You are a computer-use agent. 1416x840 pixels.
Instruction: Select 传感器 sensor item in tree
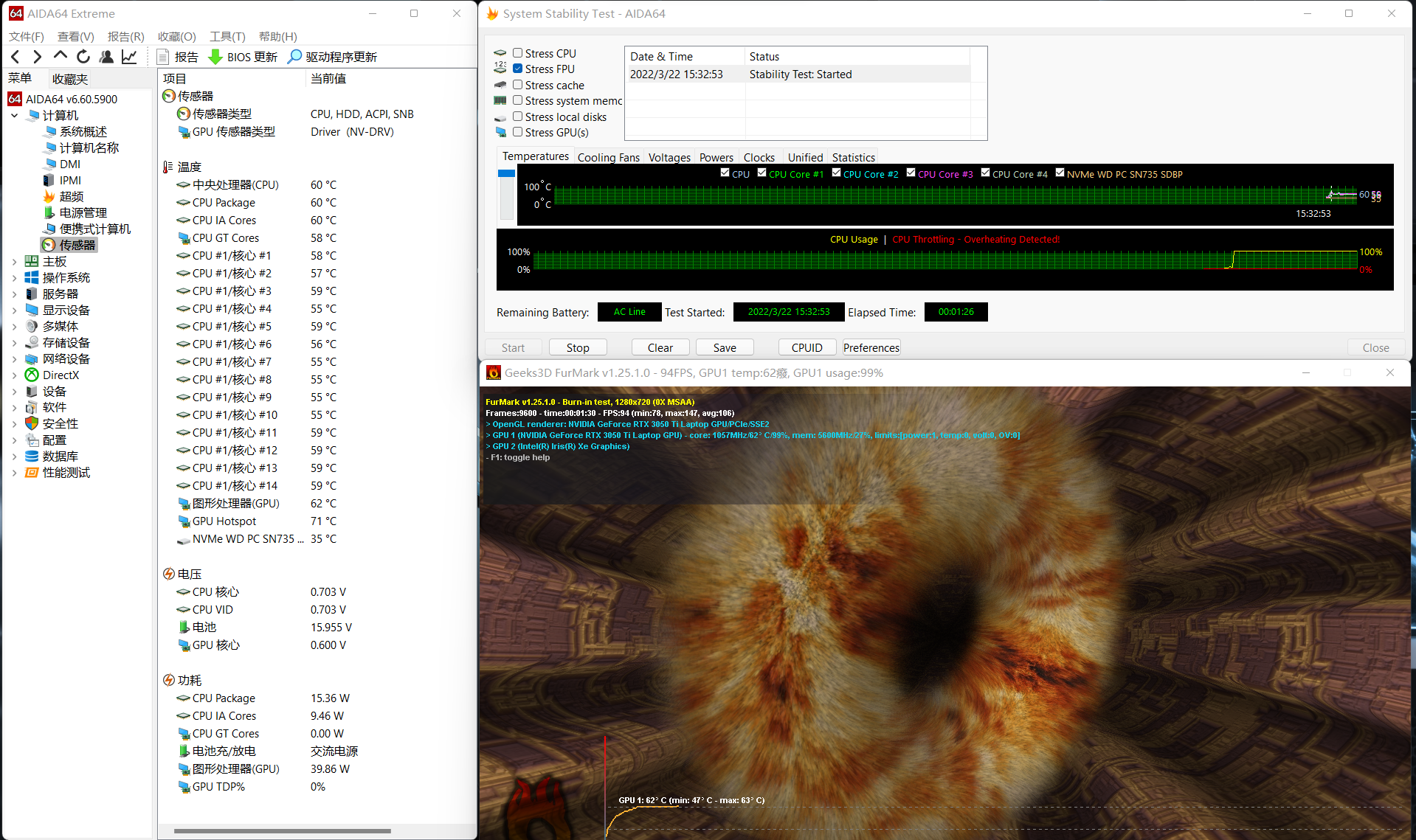(x=70, y=245)
